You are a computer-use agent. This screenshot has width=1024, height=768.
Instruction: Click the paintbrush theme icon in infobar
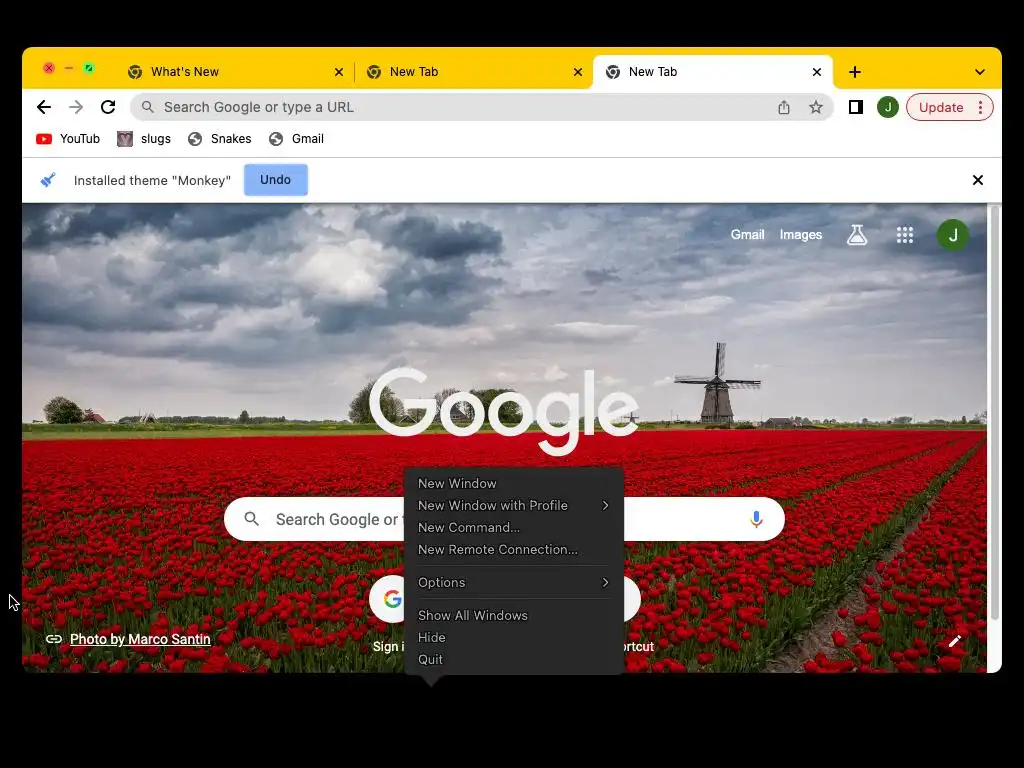pyautogui.click(x=48, y=180)
